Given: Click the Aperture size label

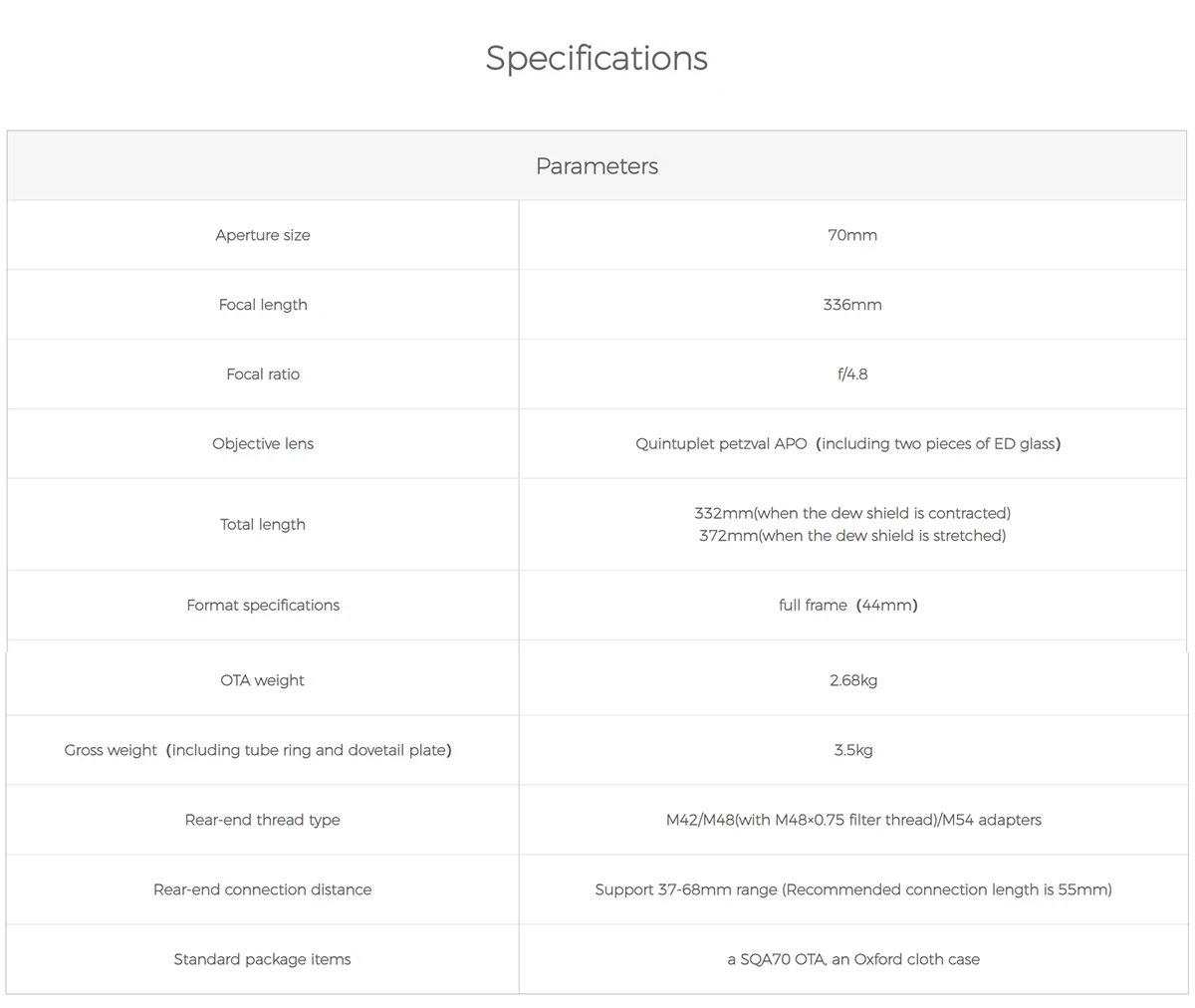Looking at the screenshot, I should point(263,235).
